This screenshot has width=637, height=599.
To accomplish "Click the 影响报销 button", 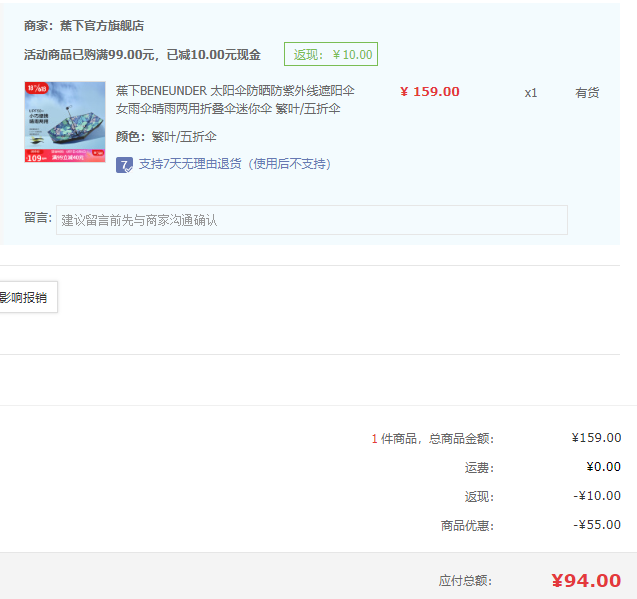I will [x=26, y=297].
